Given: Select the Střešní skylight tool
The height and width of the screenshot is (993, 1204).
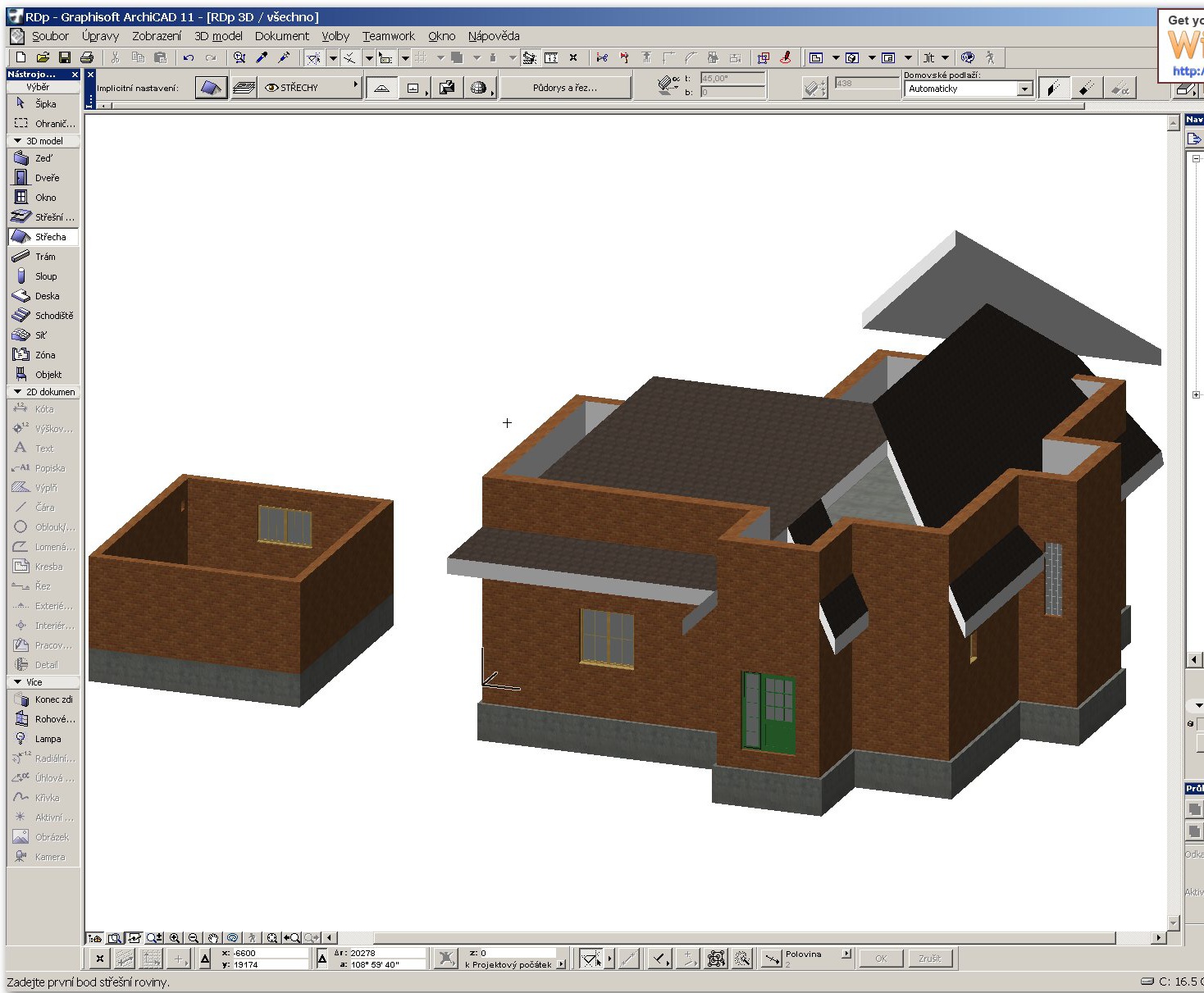Looking at the screenshot, I should tap(43, 217).
